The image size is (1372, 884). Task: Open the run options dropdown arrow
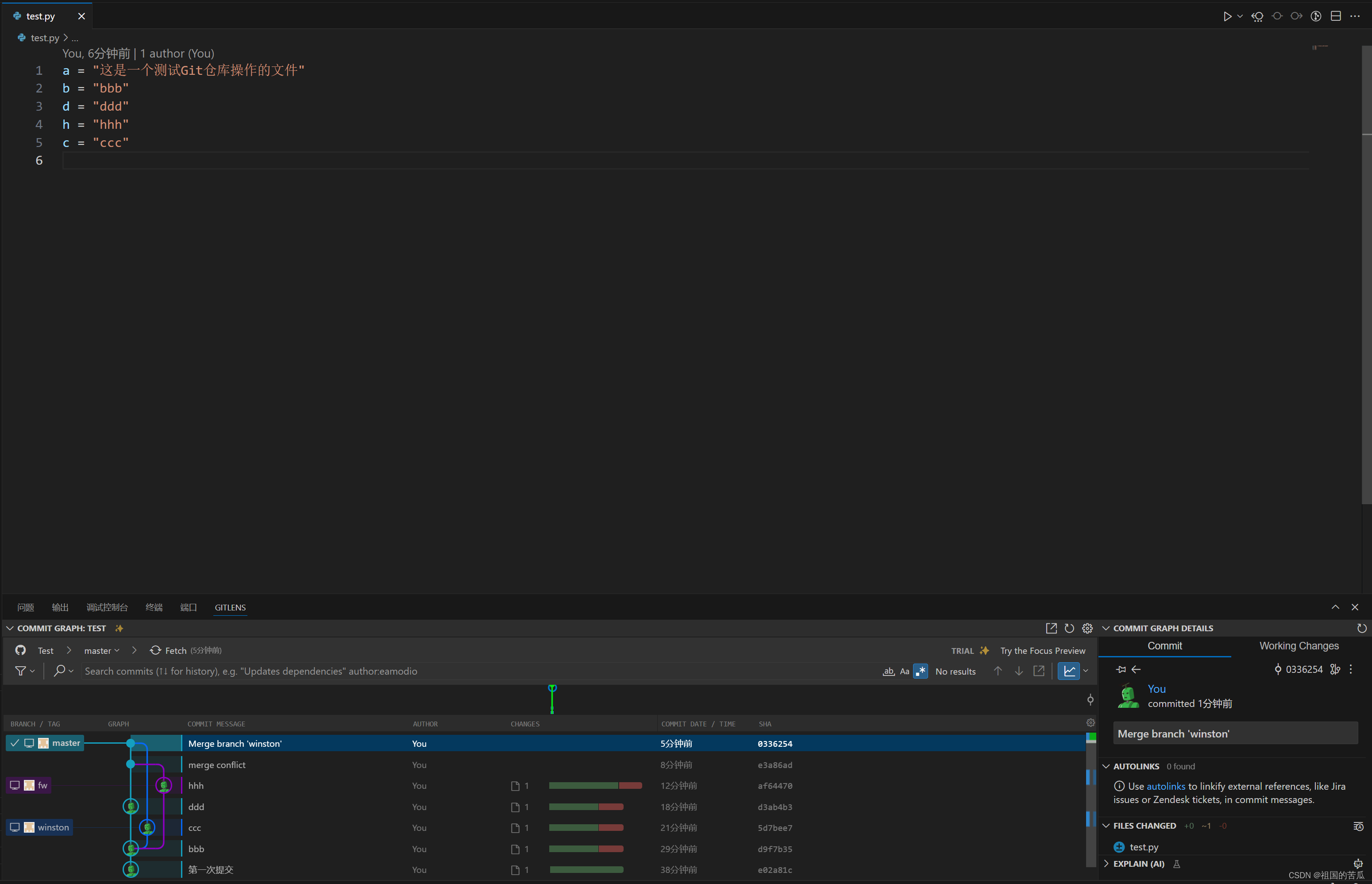coord(1240,16)
